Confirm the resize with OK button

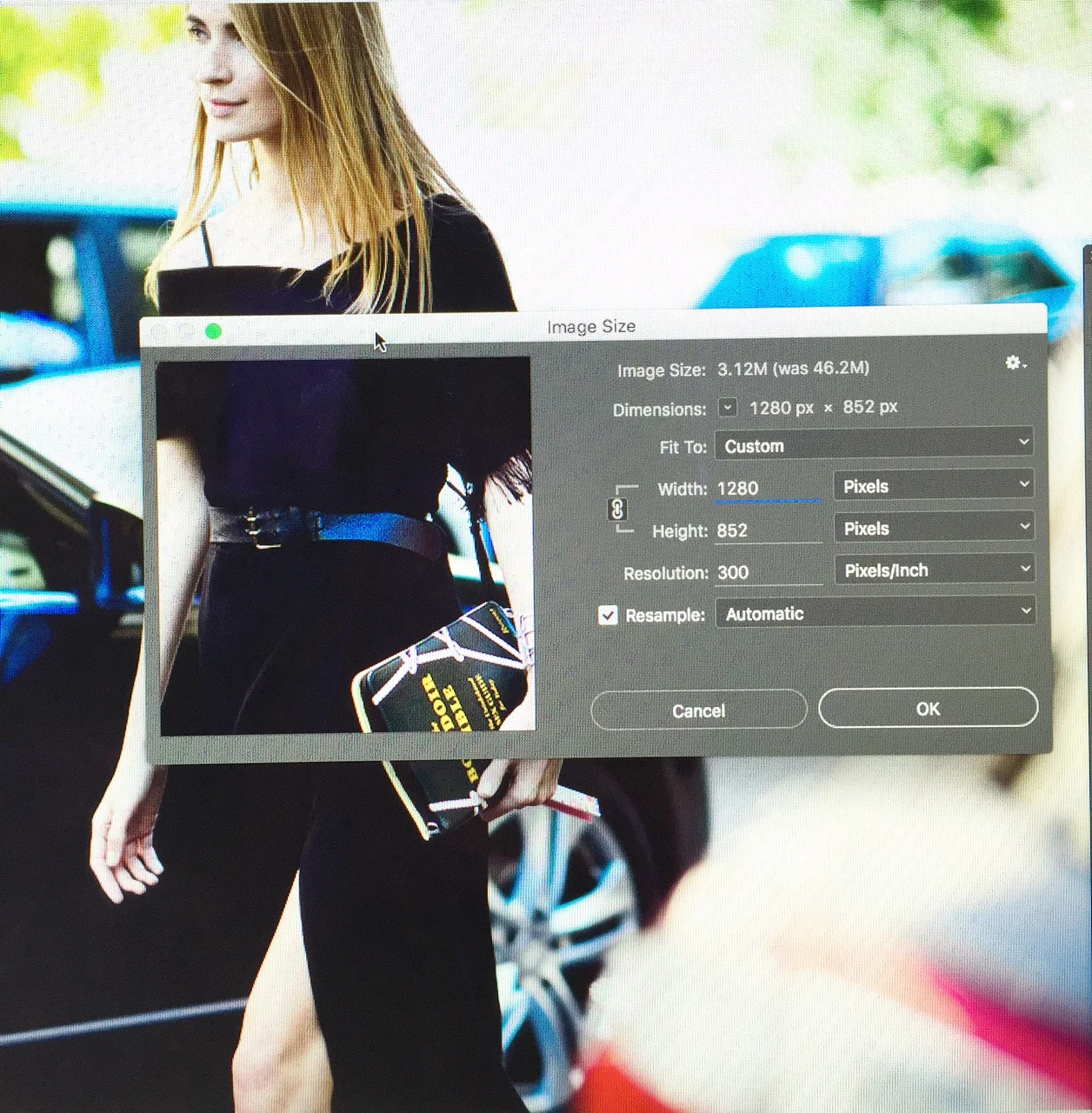tap(928, 708)
